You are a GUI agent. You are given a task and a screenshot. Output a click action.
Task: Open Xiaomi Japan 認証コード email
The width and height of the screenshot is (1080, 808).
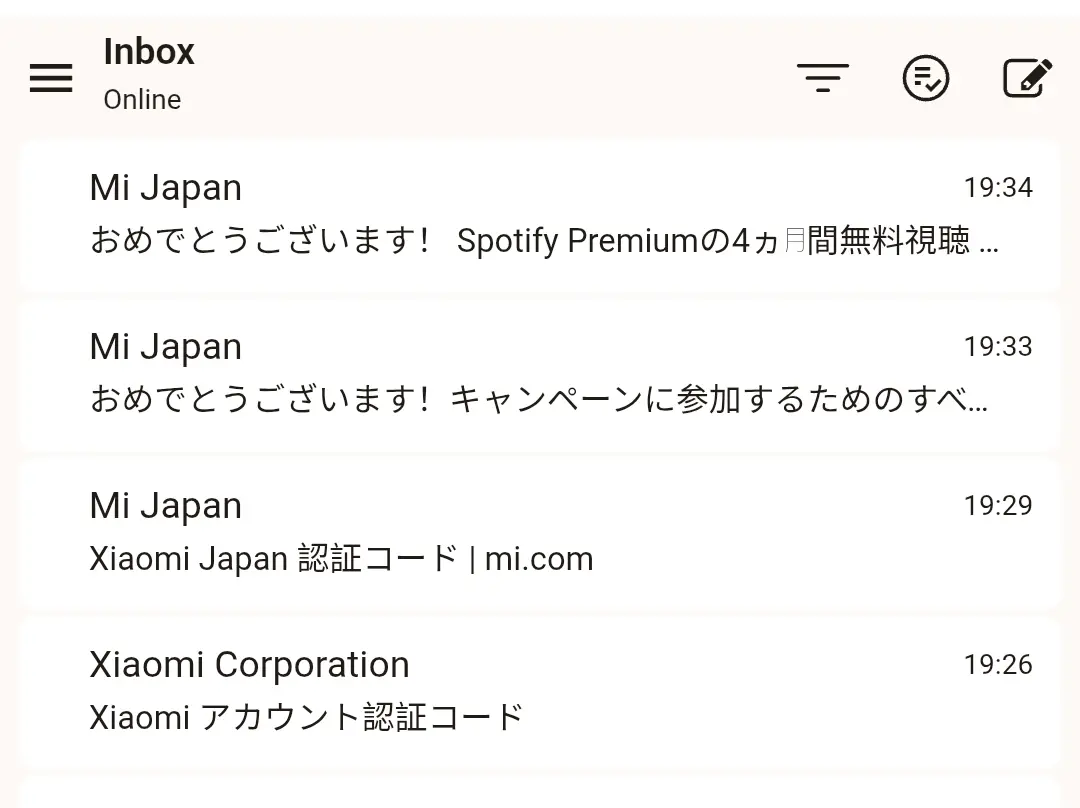tap(540, 534)
